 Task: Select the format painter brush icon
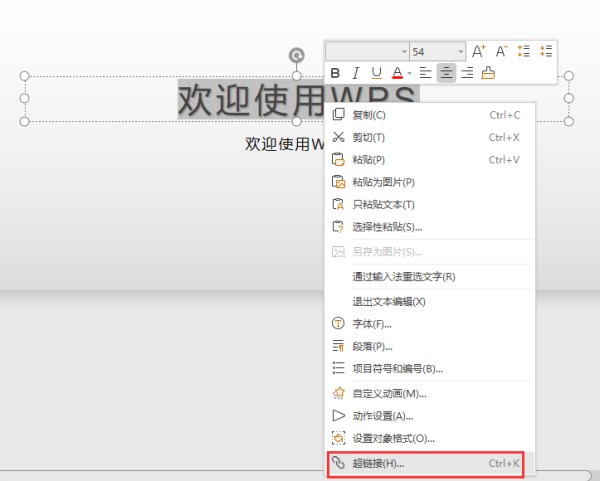(x=488, y=73)
